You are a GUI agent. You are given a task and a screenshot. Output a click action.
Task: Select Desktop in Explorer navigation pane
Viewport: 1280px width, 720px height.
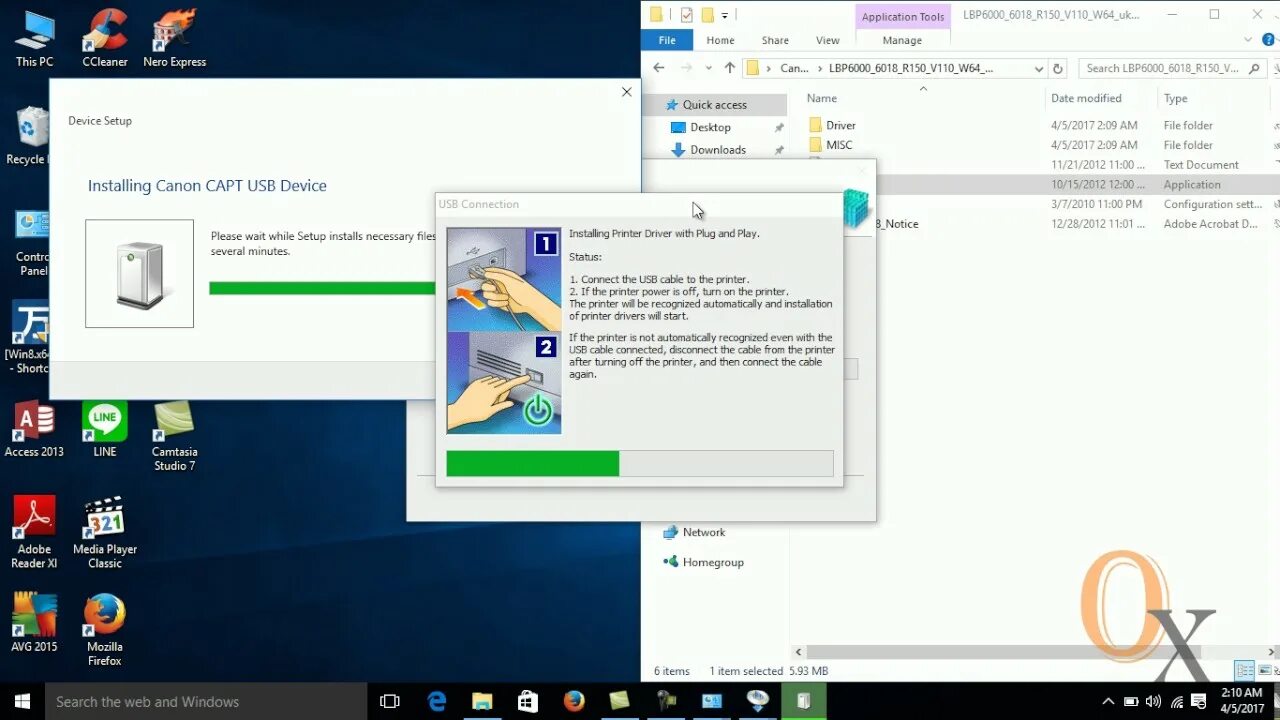tap(710, 127)
